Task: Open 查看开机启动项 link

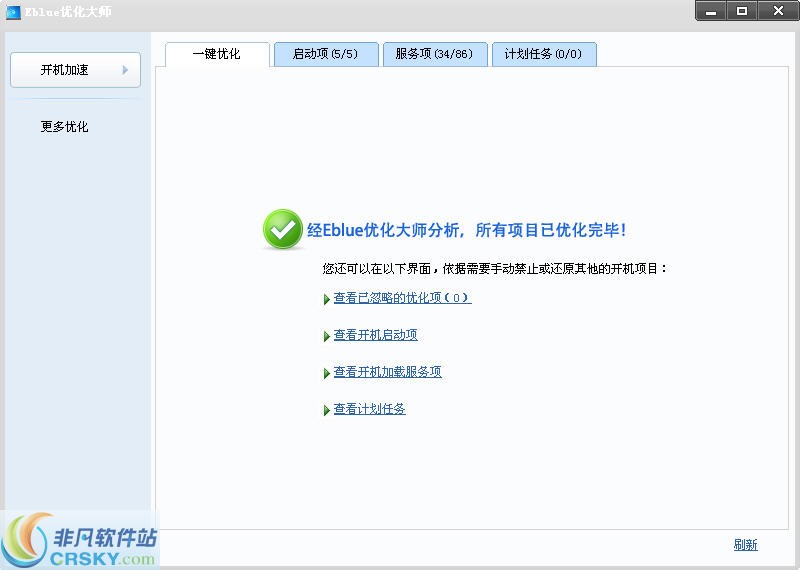Action: (376, 335)
